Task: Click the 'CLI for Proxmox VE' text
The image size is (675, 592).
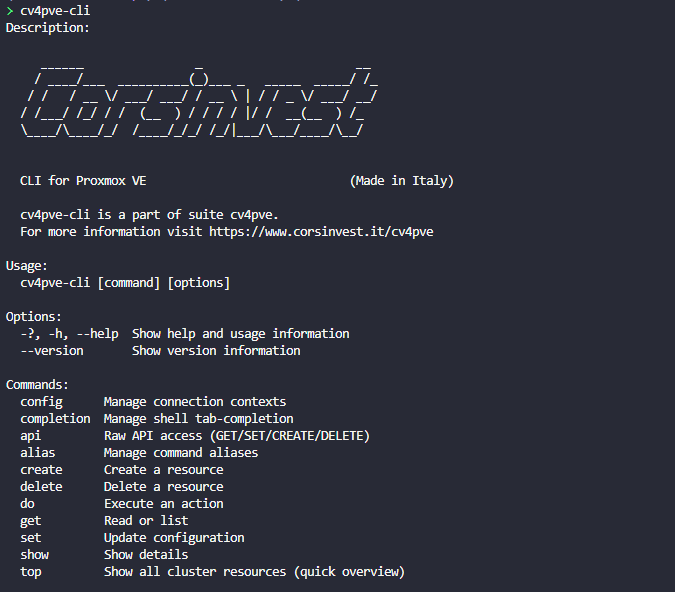Action: [83, 180]
